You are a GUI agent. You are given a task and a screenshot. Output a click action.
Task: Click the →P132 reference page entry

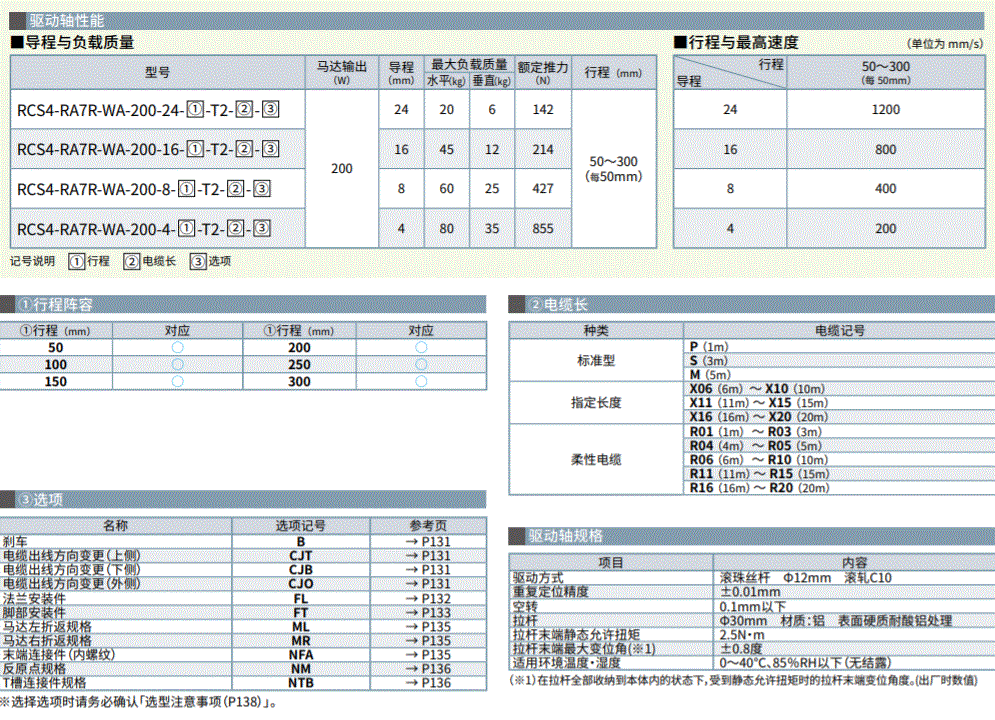point(428,598)
